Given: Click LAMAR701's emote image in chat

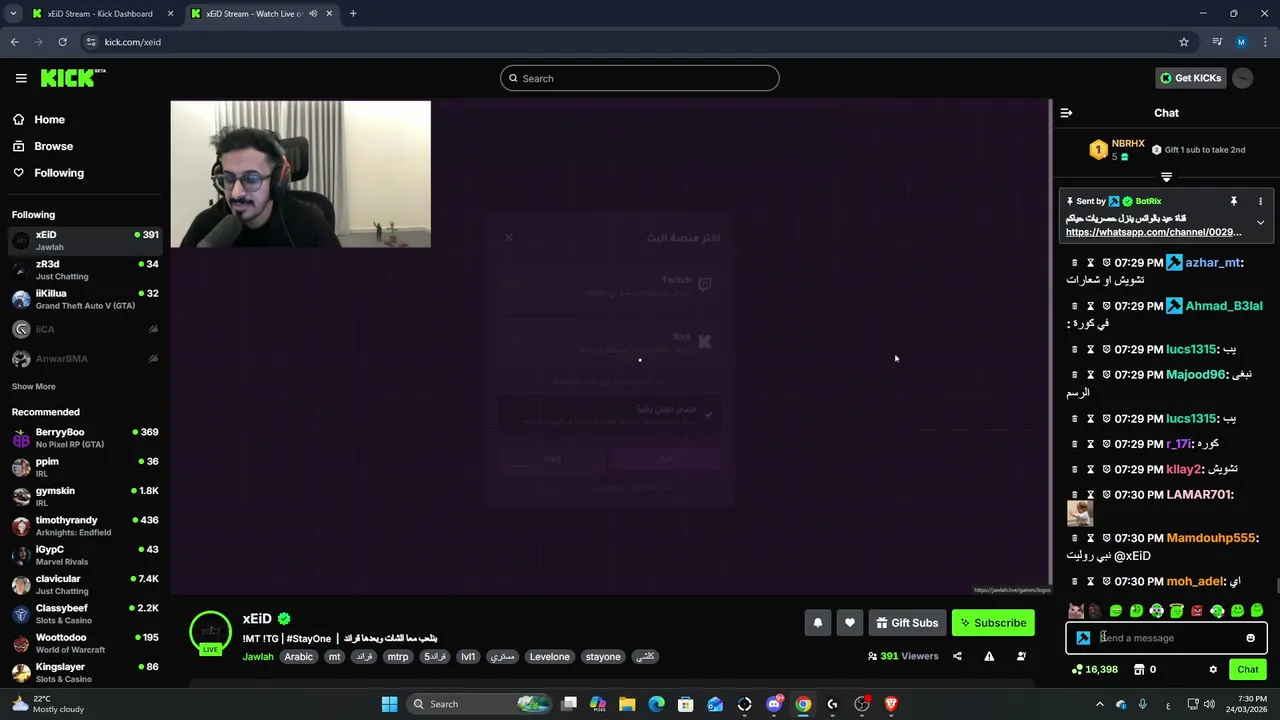Looking at the screenshot, I should [1080, 513].
